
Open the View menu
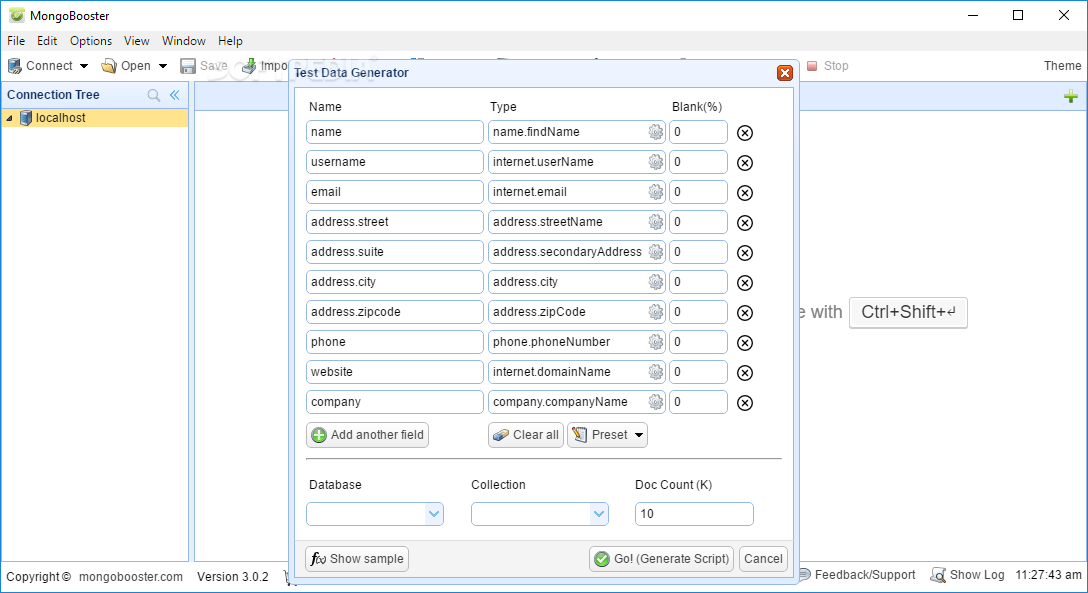[x=137, y=41]
